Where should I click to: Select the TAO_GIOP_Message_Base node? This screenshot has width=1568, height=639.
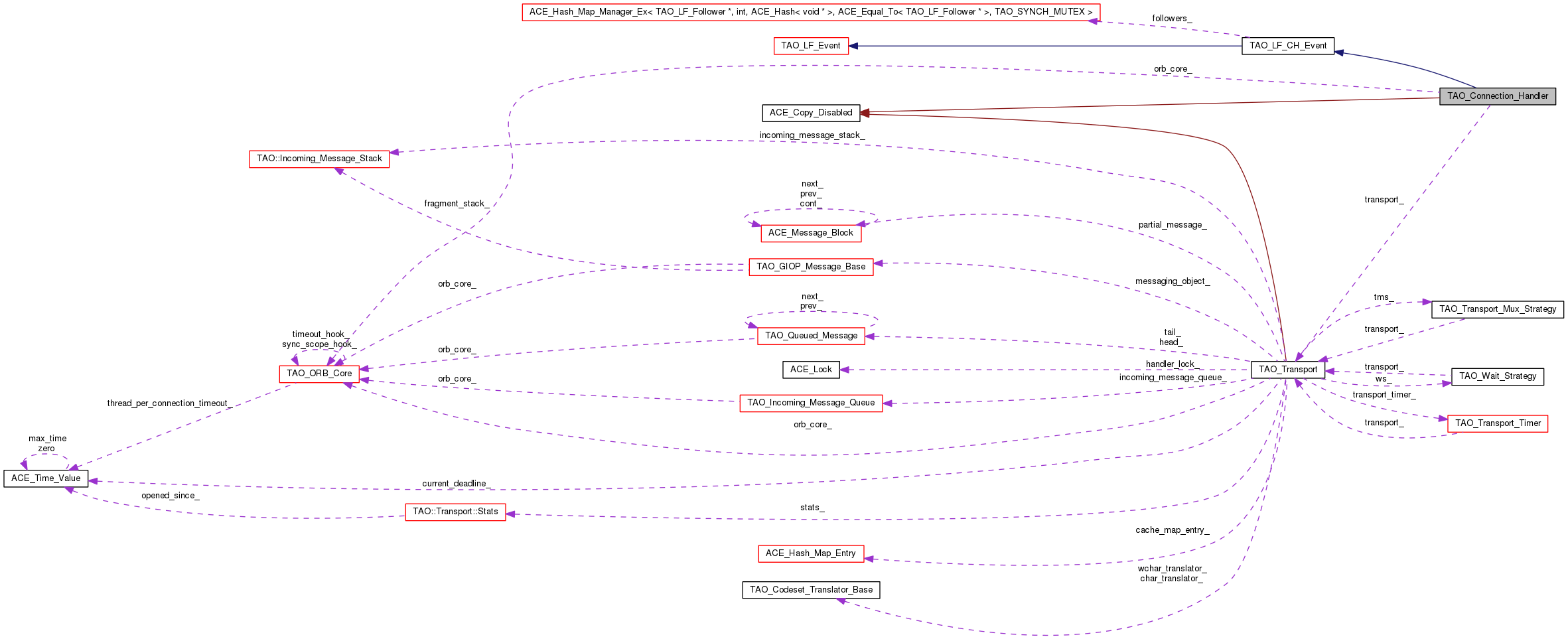(811, 267)
